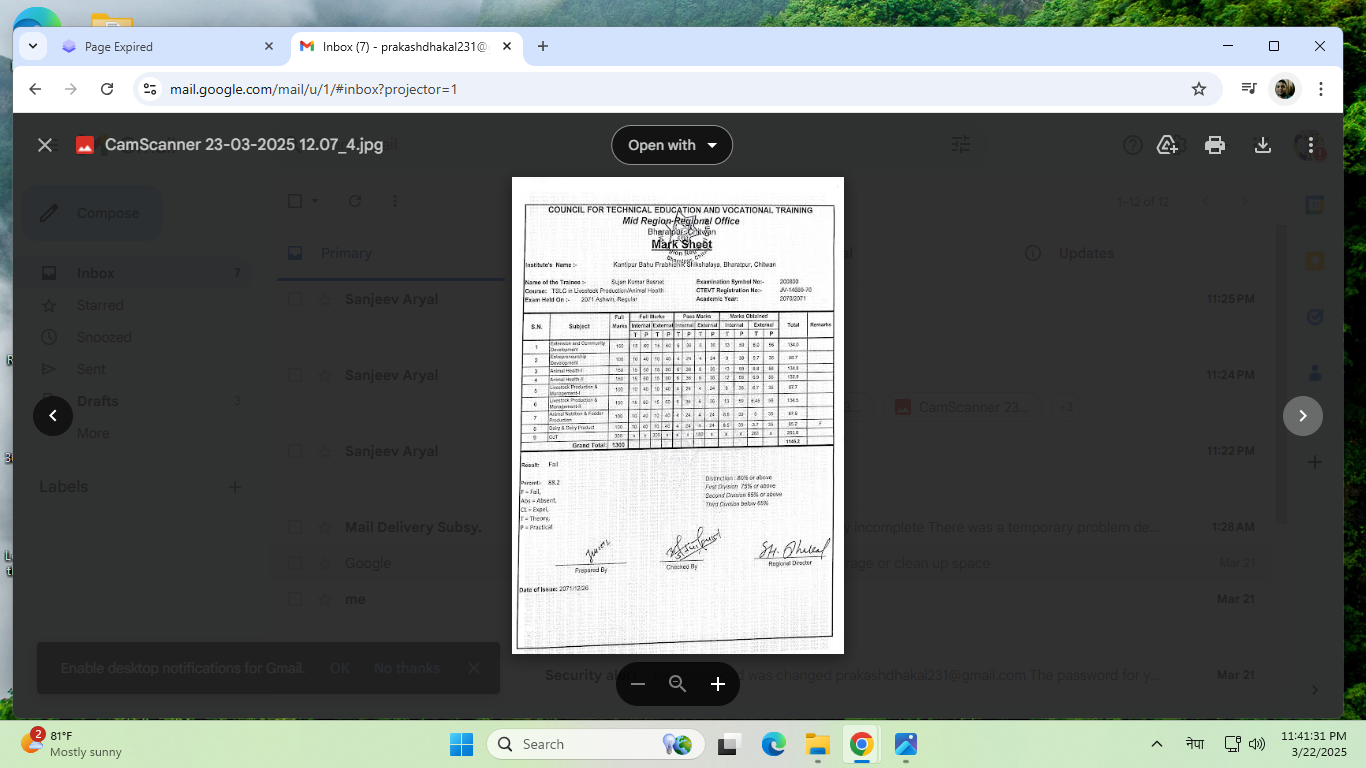Open the Chrome profile avatar
Screen dimensions: 1366x768
1285,89
